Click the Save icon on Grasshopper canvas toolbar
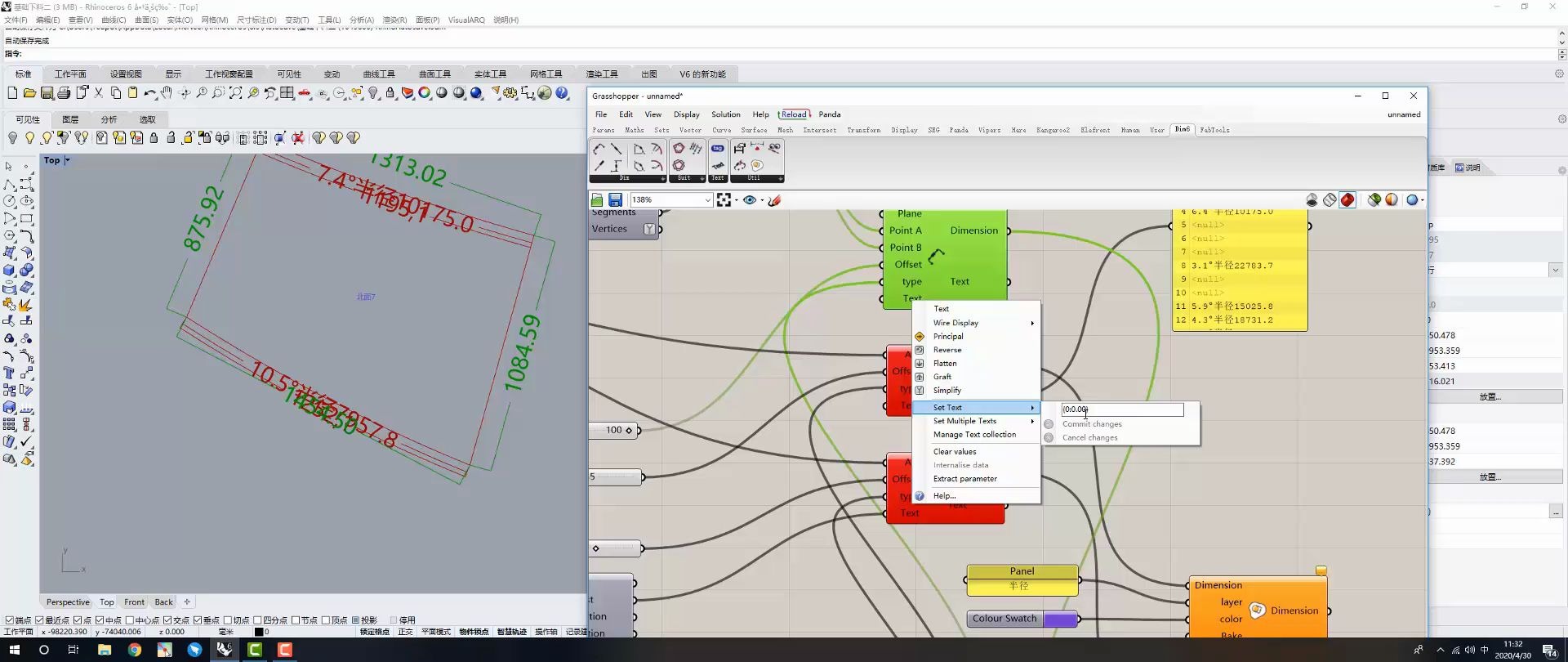Image resolution: width=1568 pixels, height=662 pixels. pyautogui.click(x=615, y=199)
